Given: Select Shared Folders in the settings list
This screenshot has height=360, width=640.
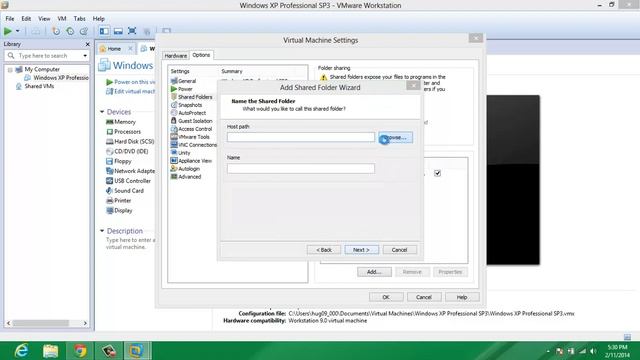Looking at the screenshot, I should coord(191,97).
